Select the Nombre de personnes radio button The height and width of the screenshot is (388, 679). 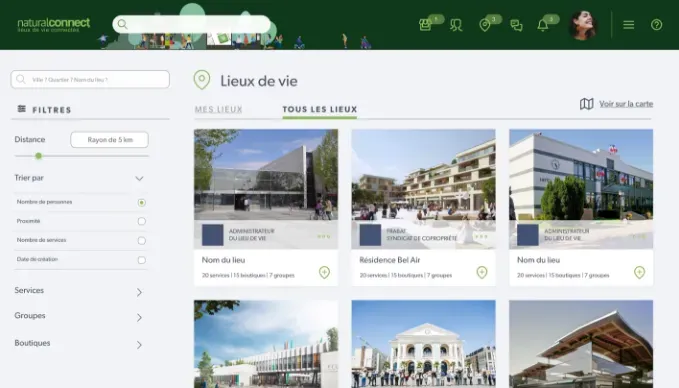[x=142, y=202]
